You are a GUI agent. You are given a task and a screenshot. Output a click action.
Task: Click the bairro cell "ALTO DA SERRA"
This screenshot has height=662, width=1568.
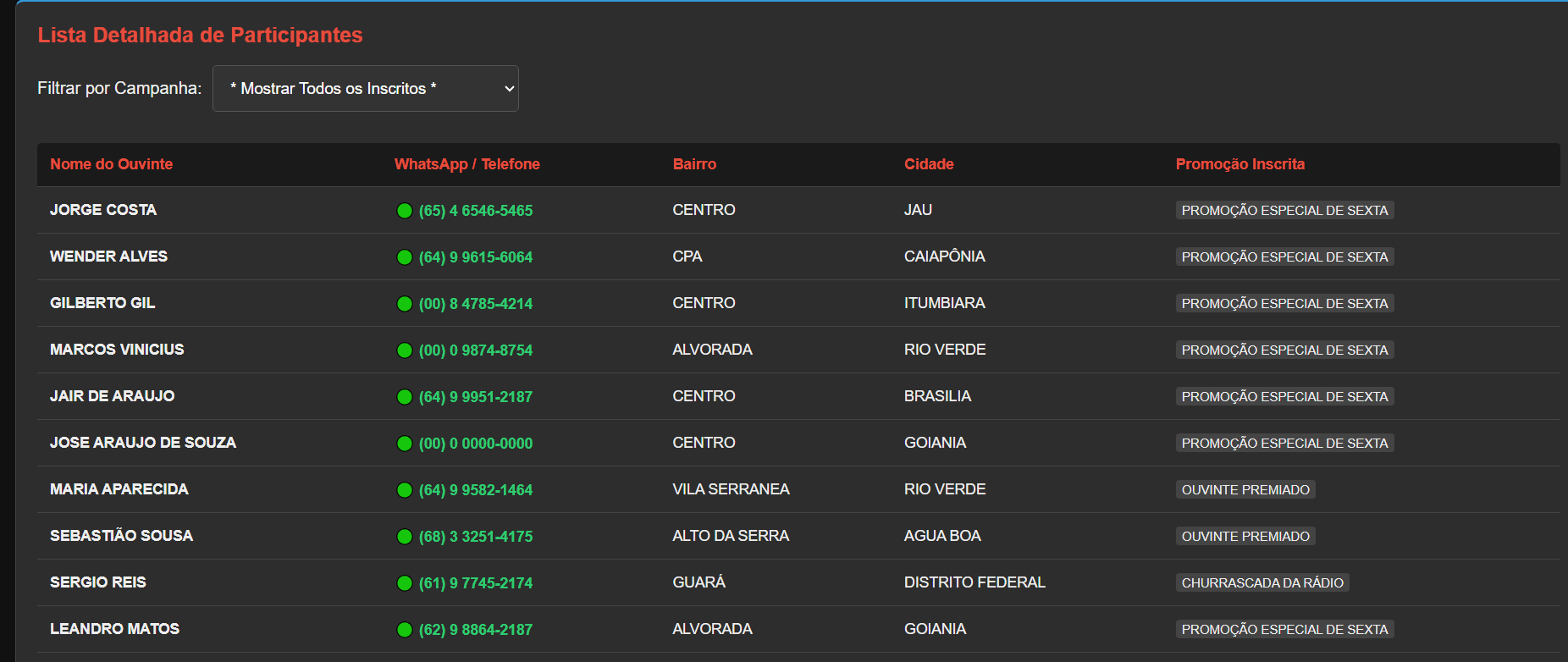731,536
